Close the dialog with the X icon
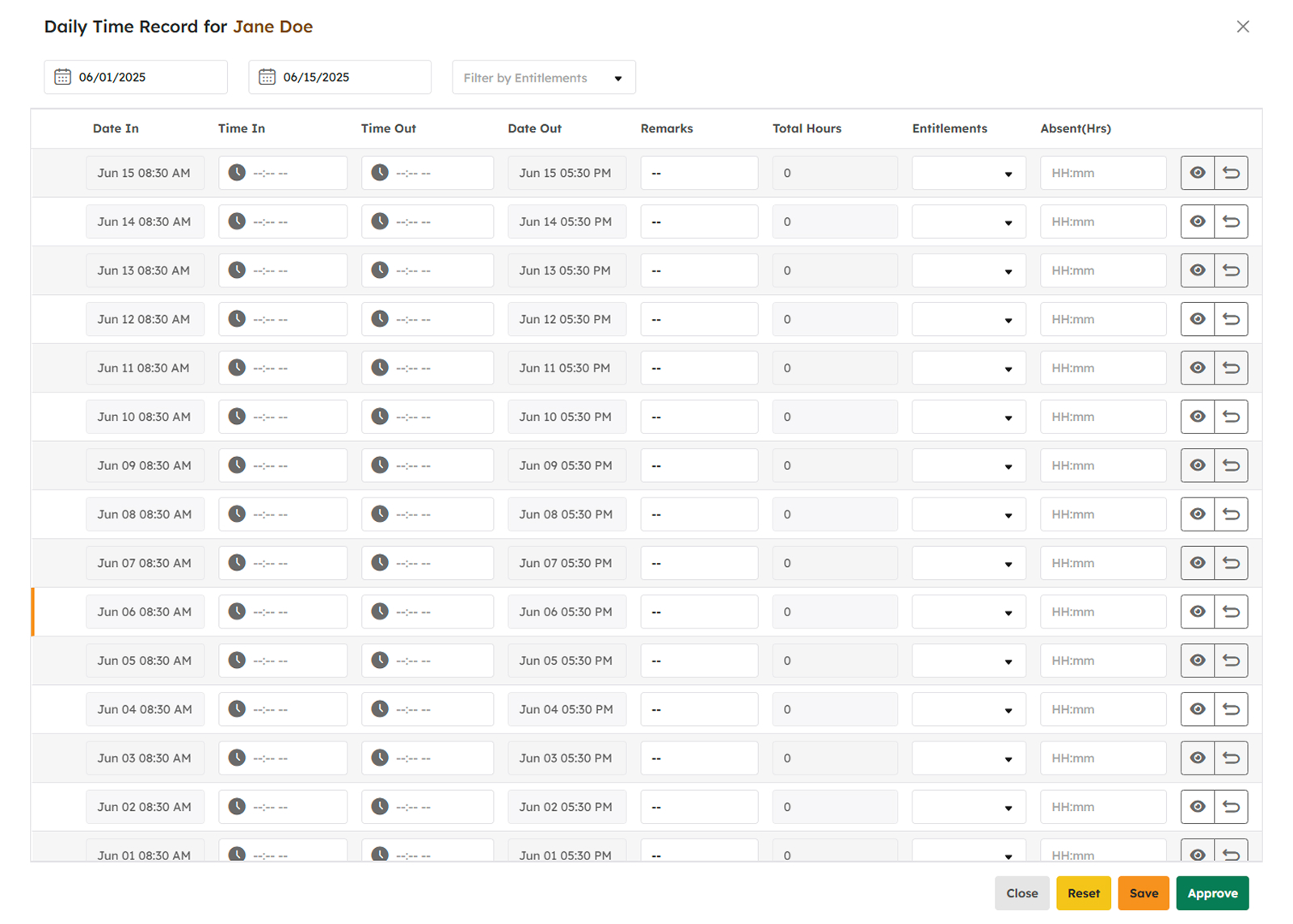 click(x=1243, y=27)
